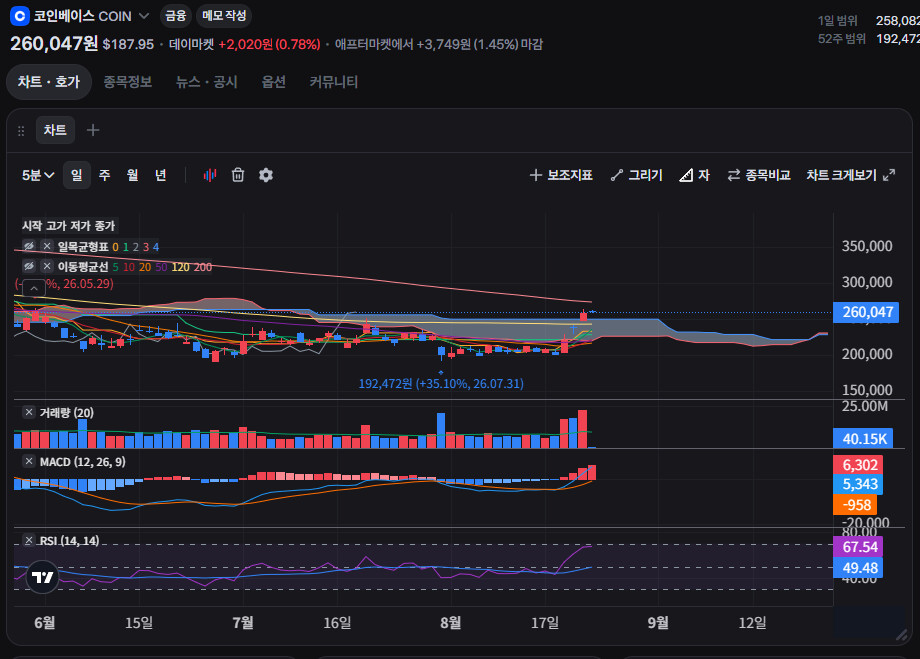This screenshot has width=920, height=659.
Task: Remove the MACD indicator with its X
Action: click(x=29, y=461)
